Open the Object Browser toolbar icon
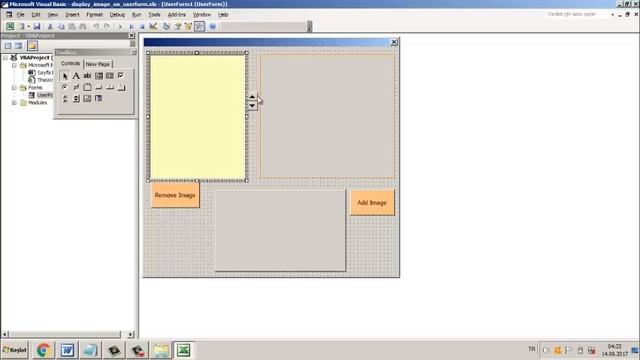640x360 pixels. pos(188,27)
